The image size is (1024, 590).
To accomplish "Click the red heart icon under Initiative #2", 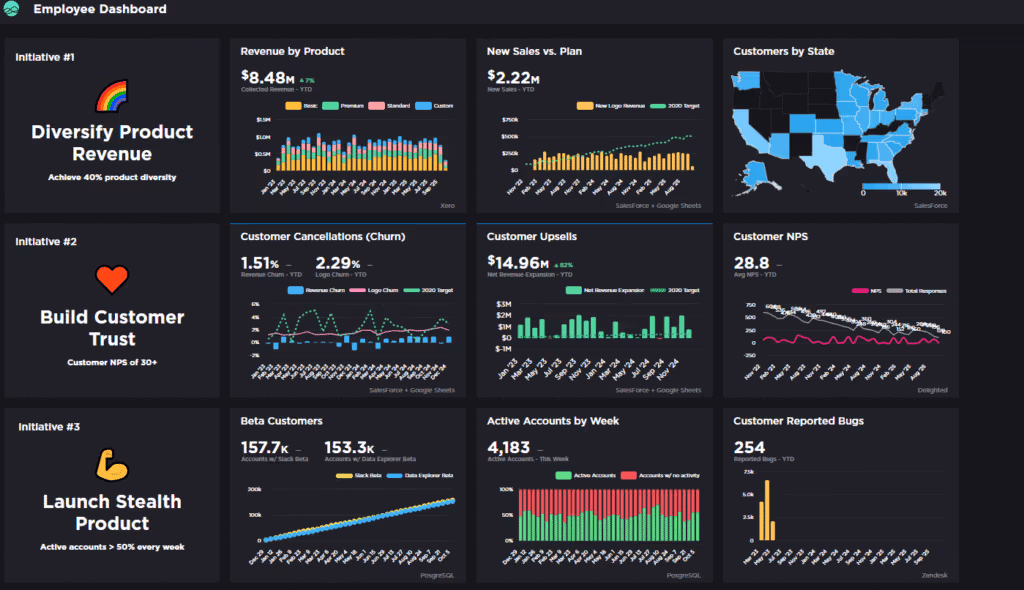I will 112,279.
